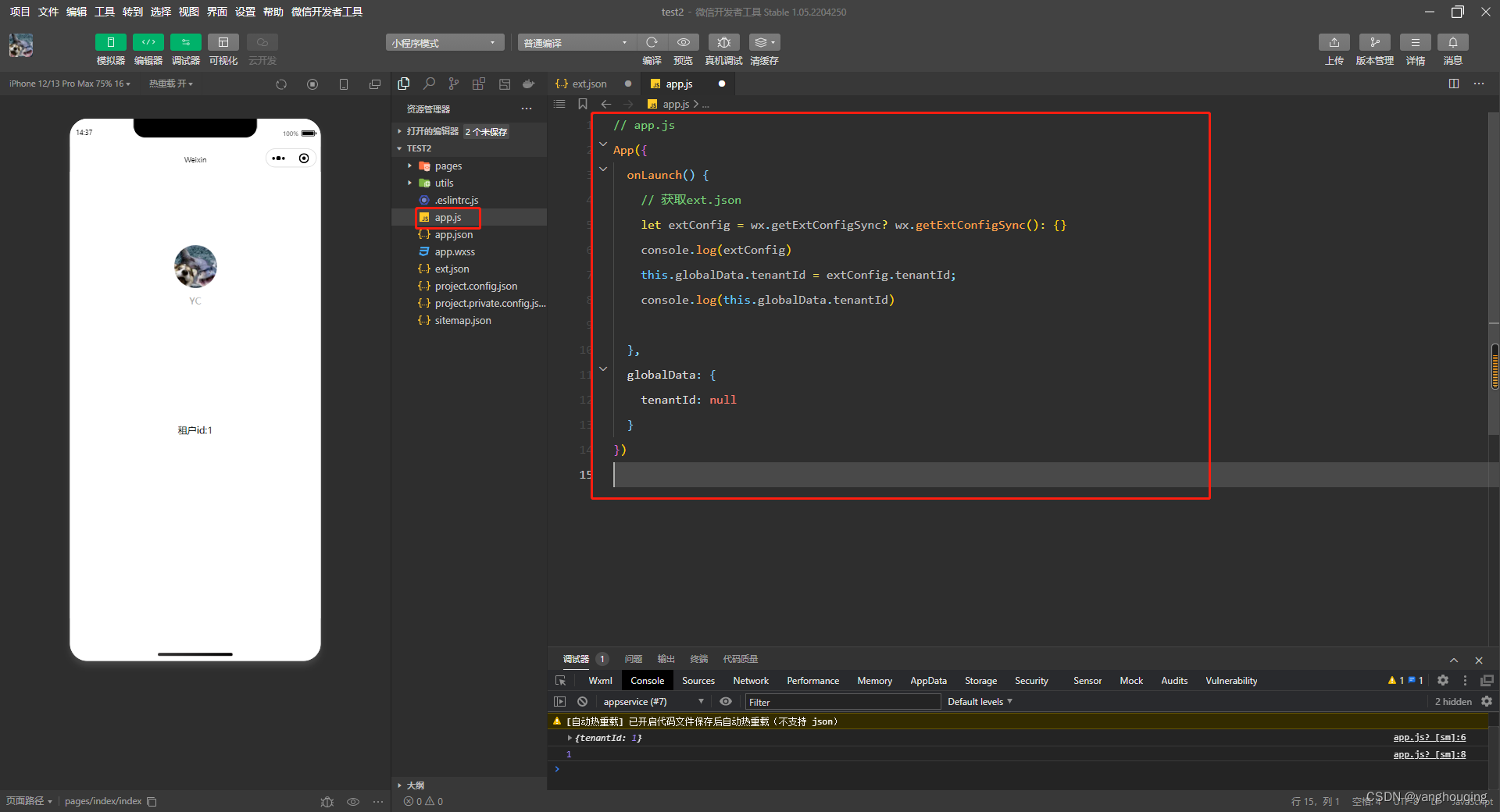Toggle the editor panel button
1500x812 pixels.
148,42
